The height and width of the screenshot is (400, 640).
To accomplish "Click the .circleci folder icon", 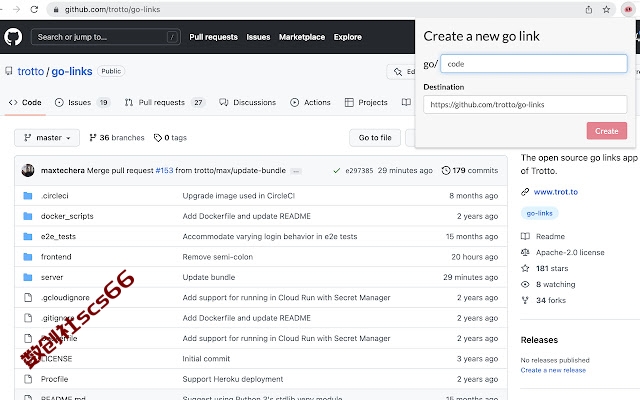I will pyautogui.click(x=28, y=196).
